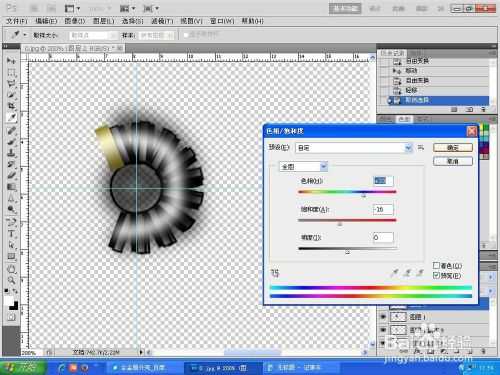Screen dimensions: 500x375
Task: Click the first eyedropper in Hue/Saturation dialog
Action: pyautogui.click(x=395, y=273)
